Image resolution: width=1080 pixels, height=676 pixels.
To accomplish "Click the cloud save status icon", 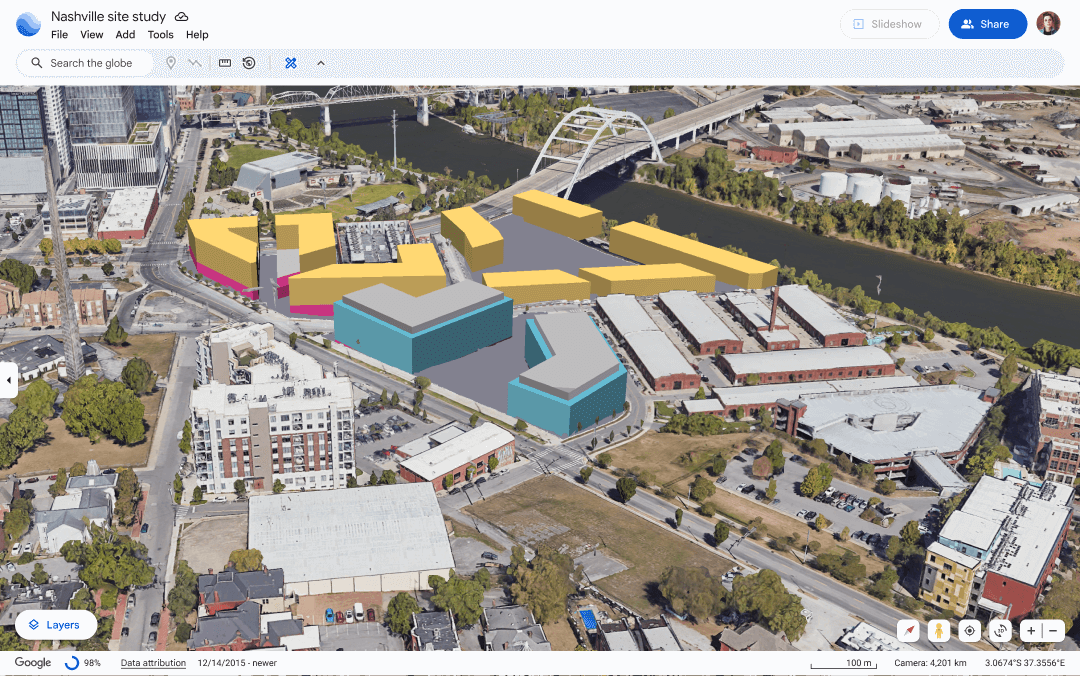I will click(181, 16).
